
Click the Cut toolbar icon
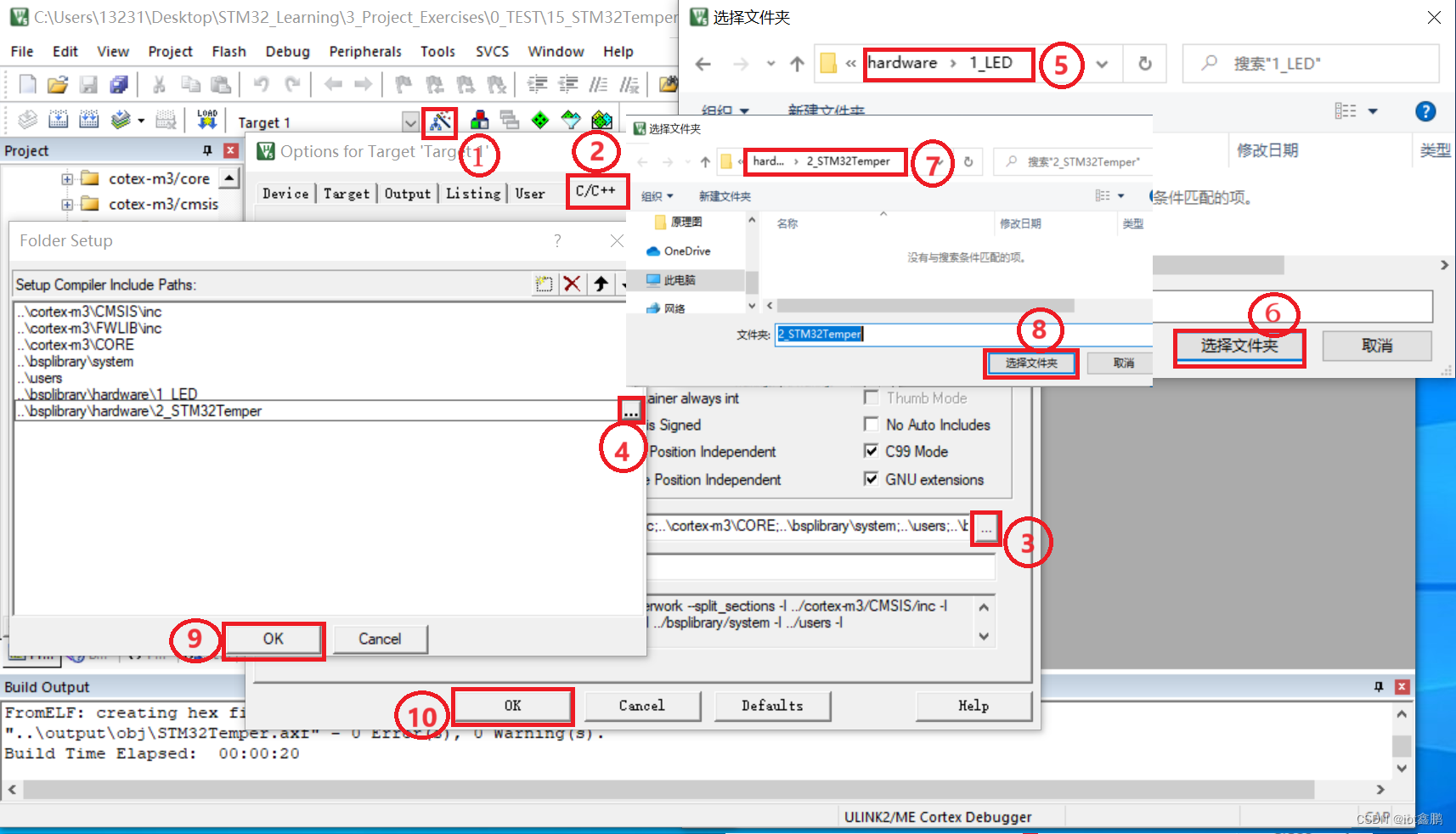159,84
